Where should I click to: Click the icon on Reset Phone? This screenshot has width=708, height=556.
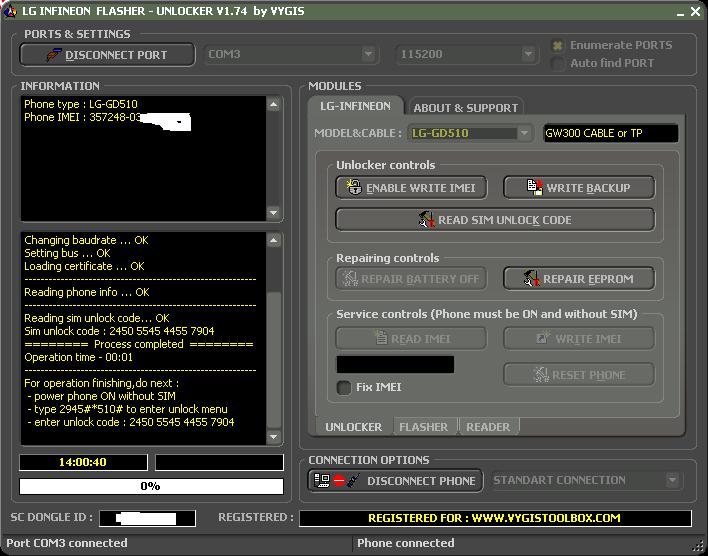click(541, 374)
